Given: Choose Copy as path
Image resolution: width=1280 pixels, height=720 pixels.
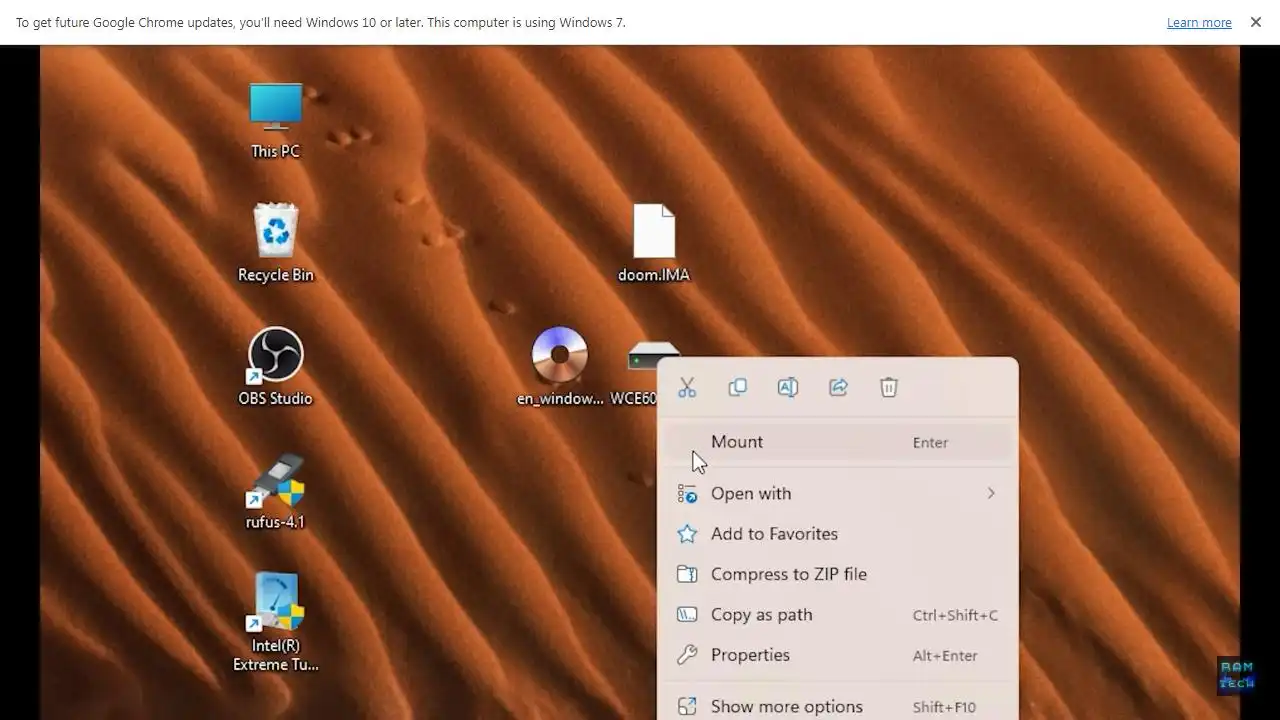Looking at the screenshot, I should [838, 615].
